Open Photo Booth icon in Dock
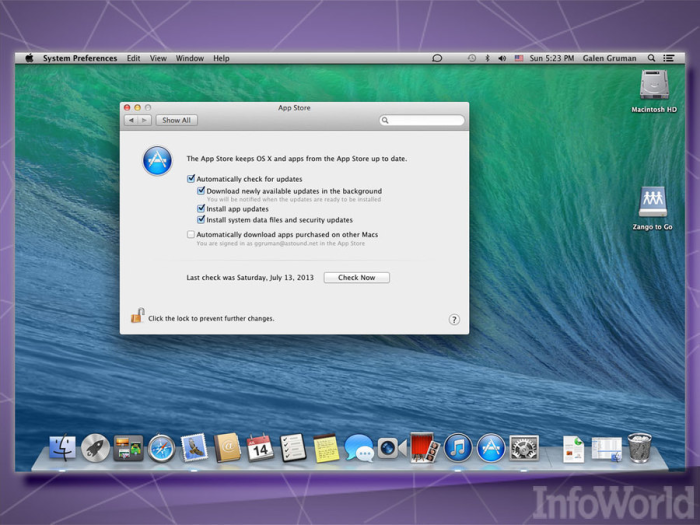 pos(425,448)
